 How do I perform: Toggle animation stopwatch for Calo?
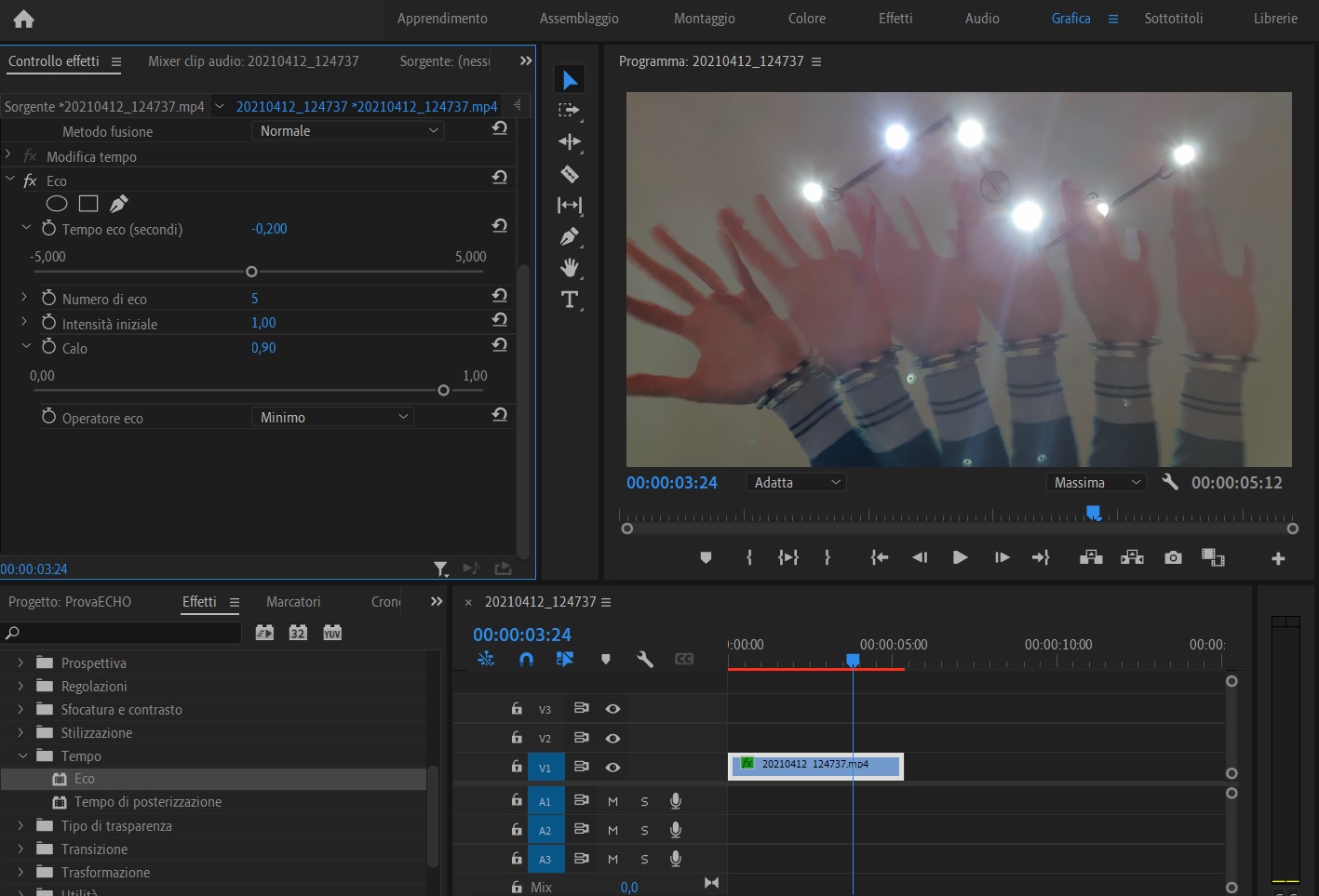[x=49, y=346]
